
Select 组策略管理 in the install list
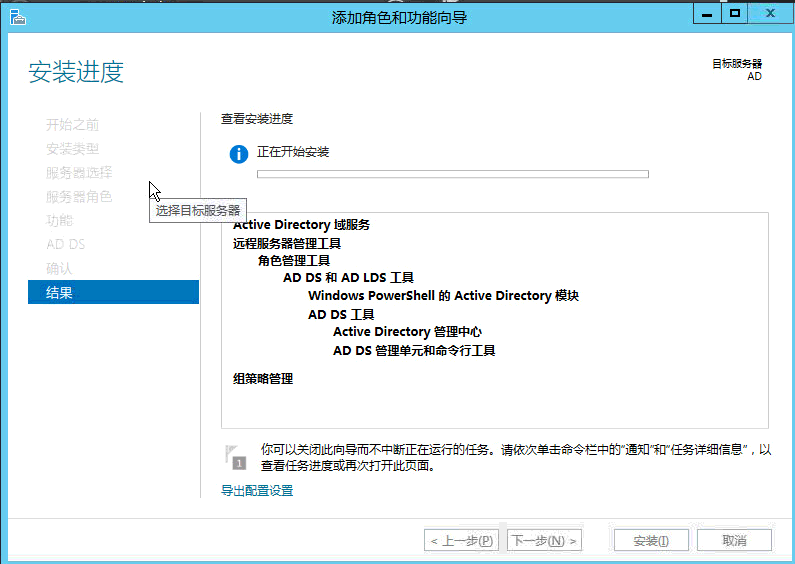(x=263, y=378)
